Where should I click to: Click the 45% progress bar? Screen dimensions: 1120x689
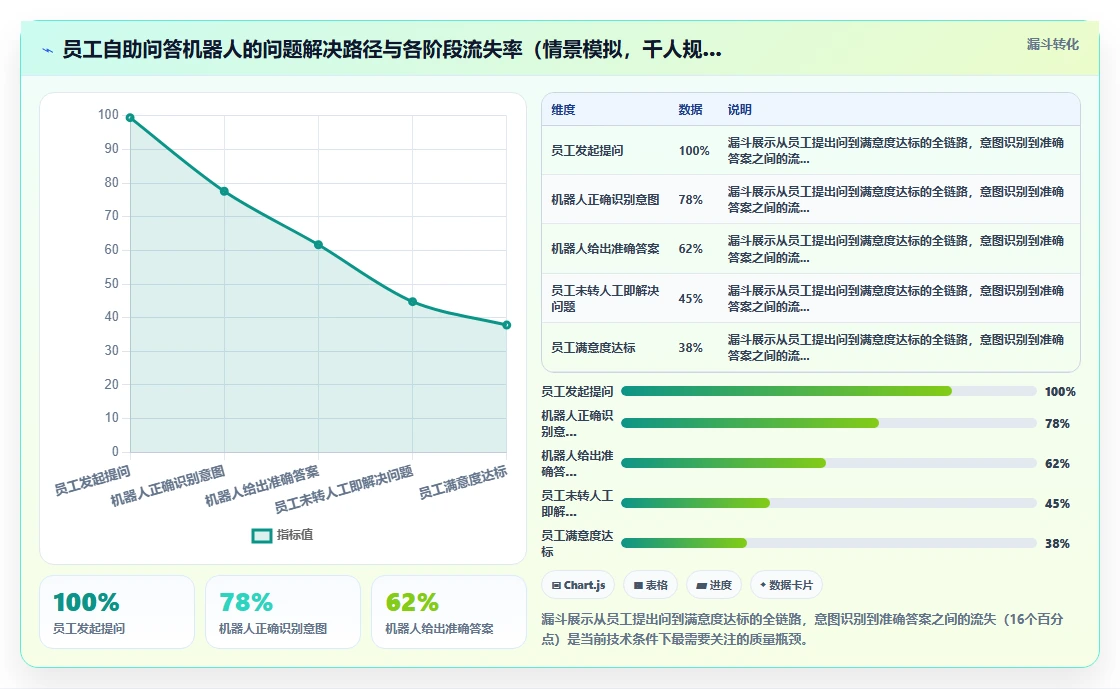(829, 503)
